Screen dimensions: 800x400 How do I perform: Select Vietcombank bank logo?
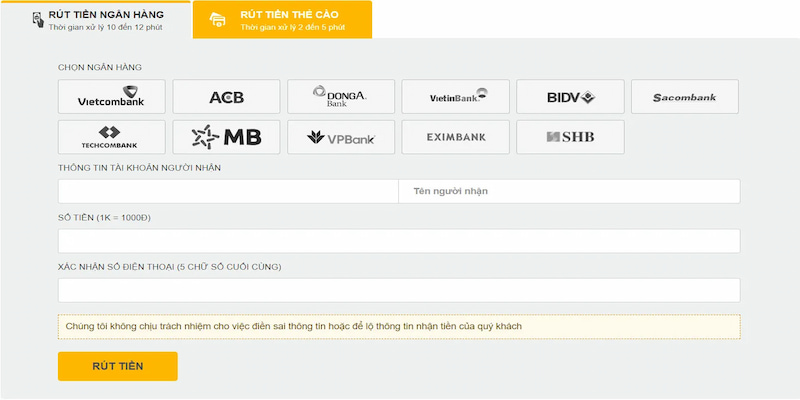click(111, 96)
